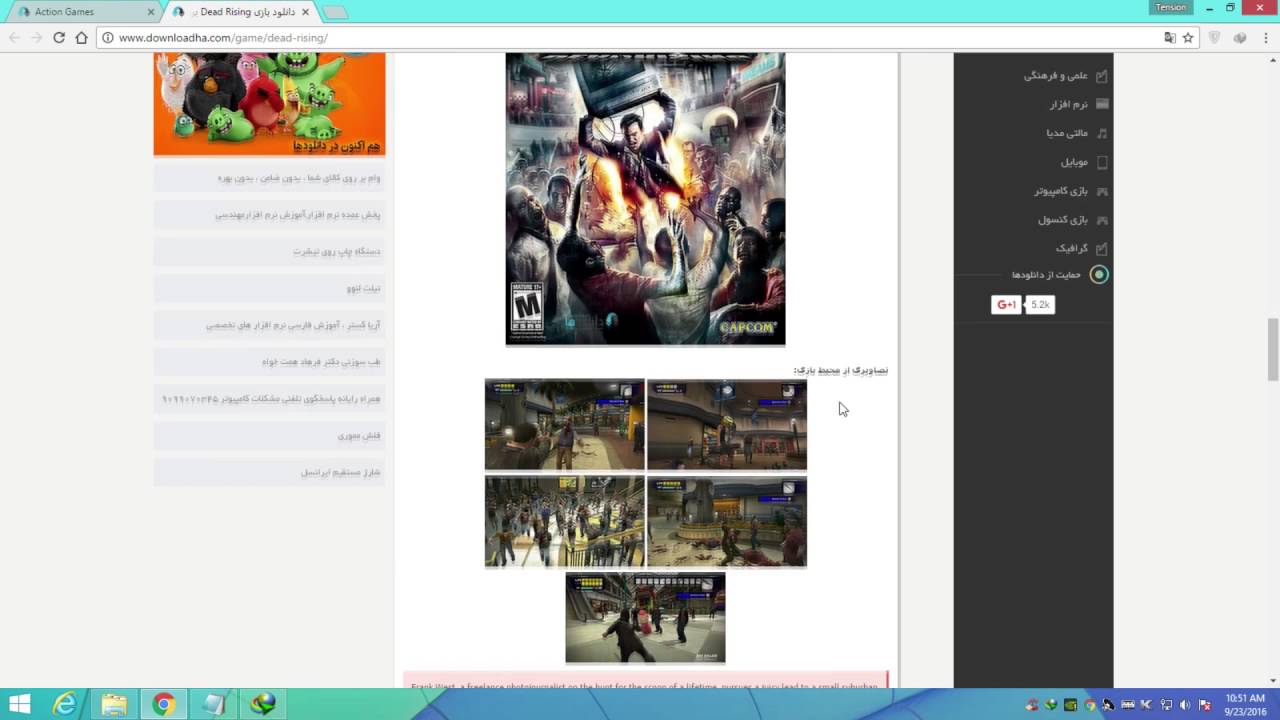1280x720 pixels.
Task: Open the مالتی مدیا sidebar category
Action: pyautogui.click(x=1067, y=133)
